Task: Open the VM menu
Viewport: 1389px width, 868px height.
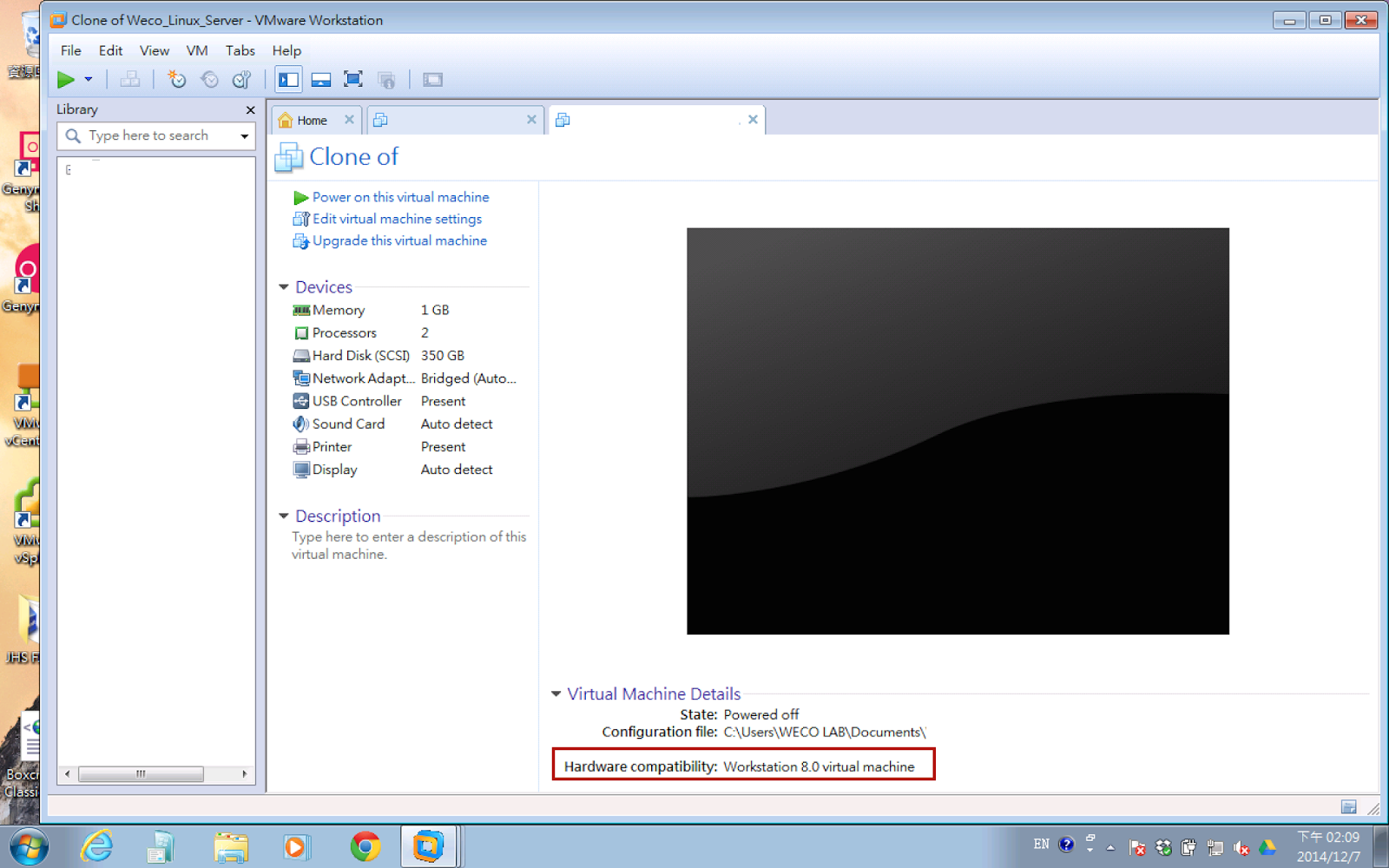Action: pos(197,50)
